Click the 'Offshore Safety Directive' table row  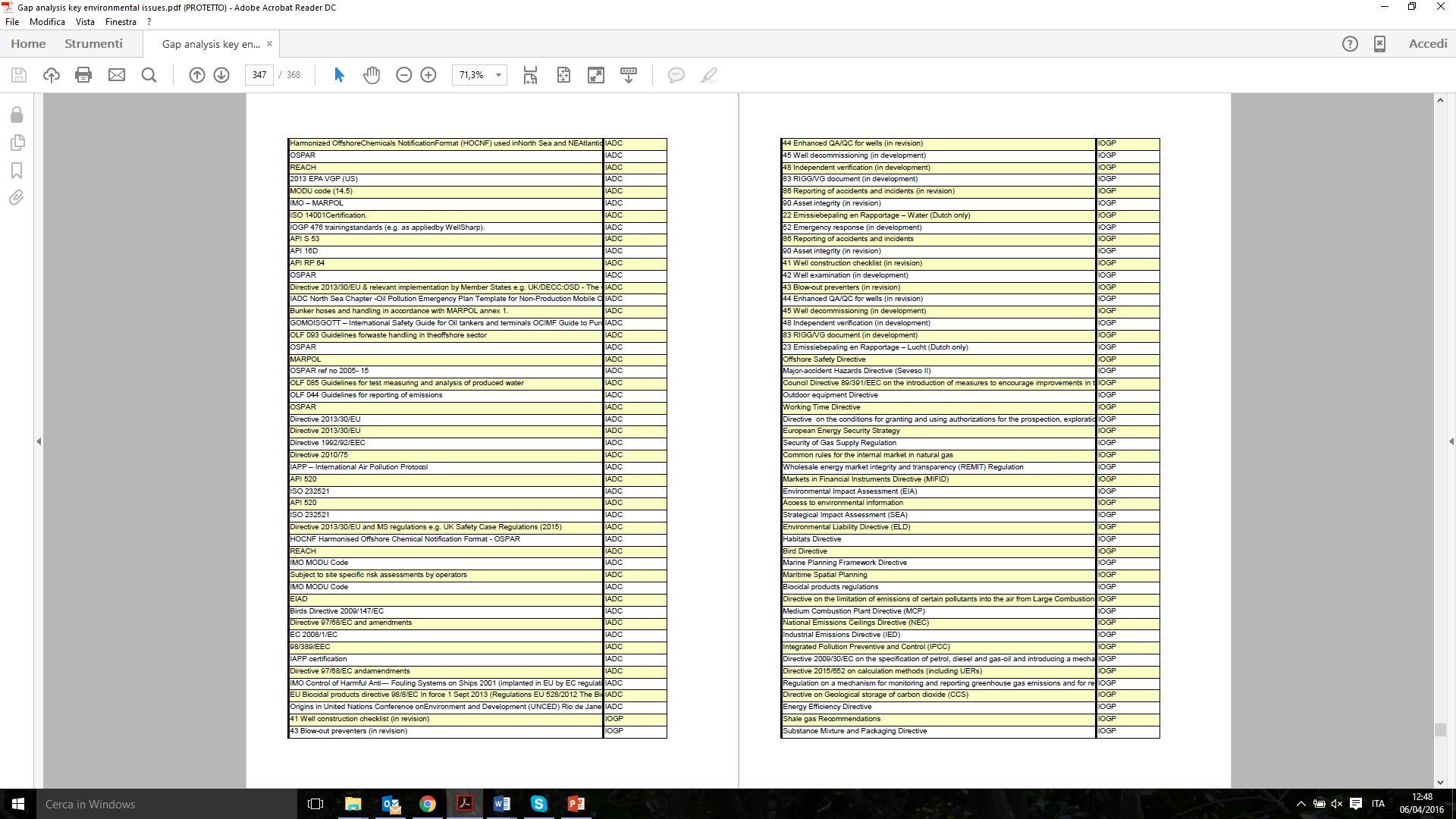970,359
